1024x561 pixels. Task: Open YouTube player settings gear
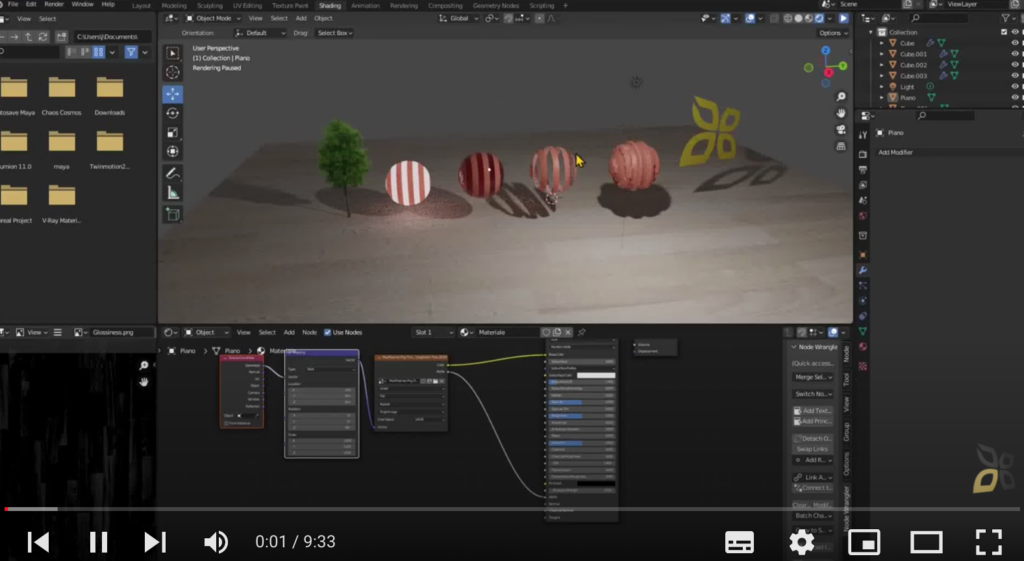click(x=801, y=541)
